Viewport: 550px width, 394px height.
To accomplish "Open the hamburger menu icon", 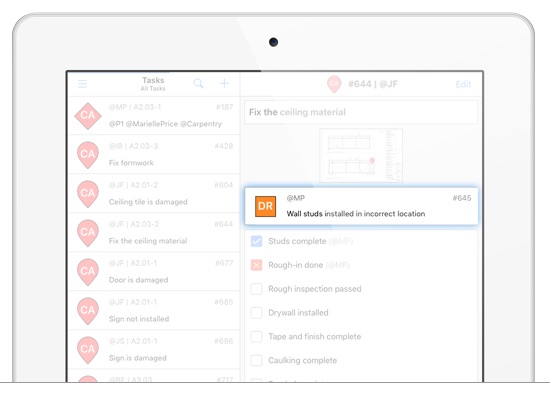I will point(82,84).
